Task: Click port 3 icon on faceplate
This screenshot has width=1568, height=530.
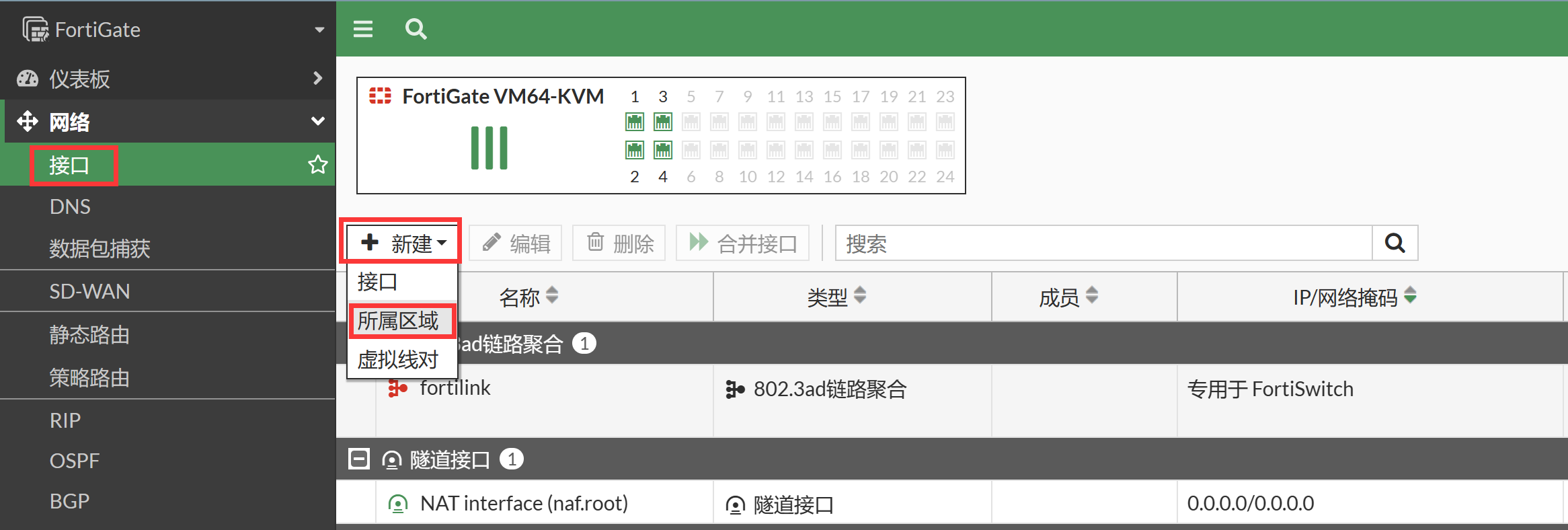Action: click(x=663, y=122)
